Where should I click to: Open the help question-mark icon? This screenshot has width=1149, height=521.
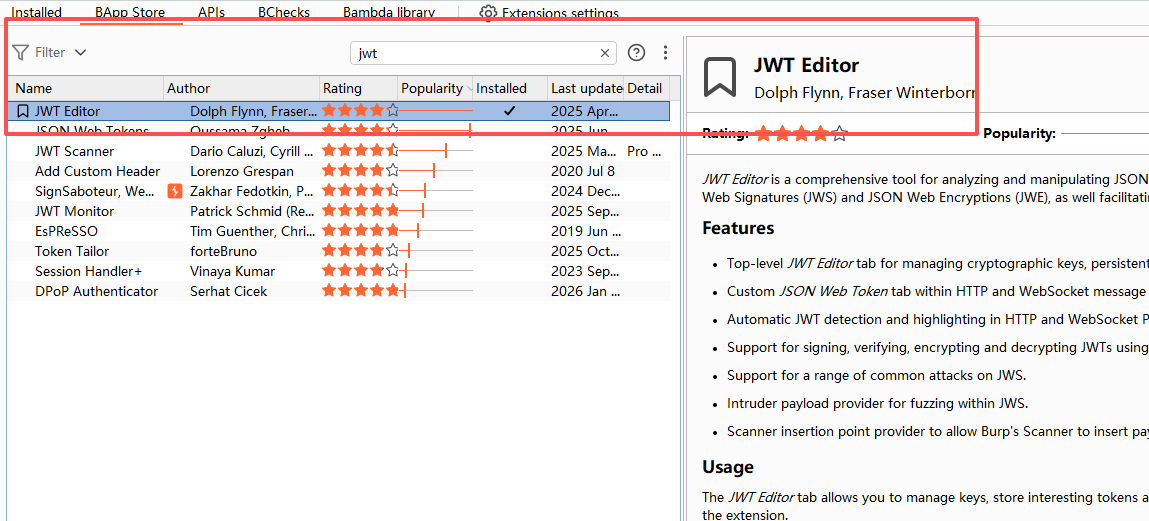[638, 53]
